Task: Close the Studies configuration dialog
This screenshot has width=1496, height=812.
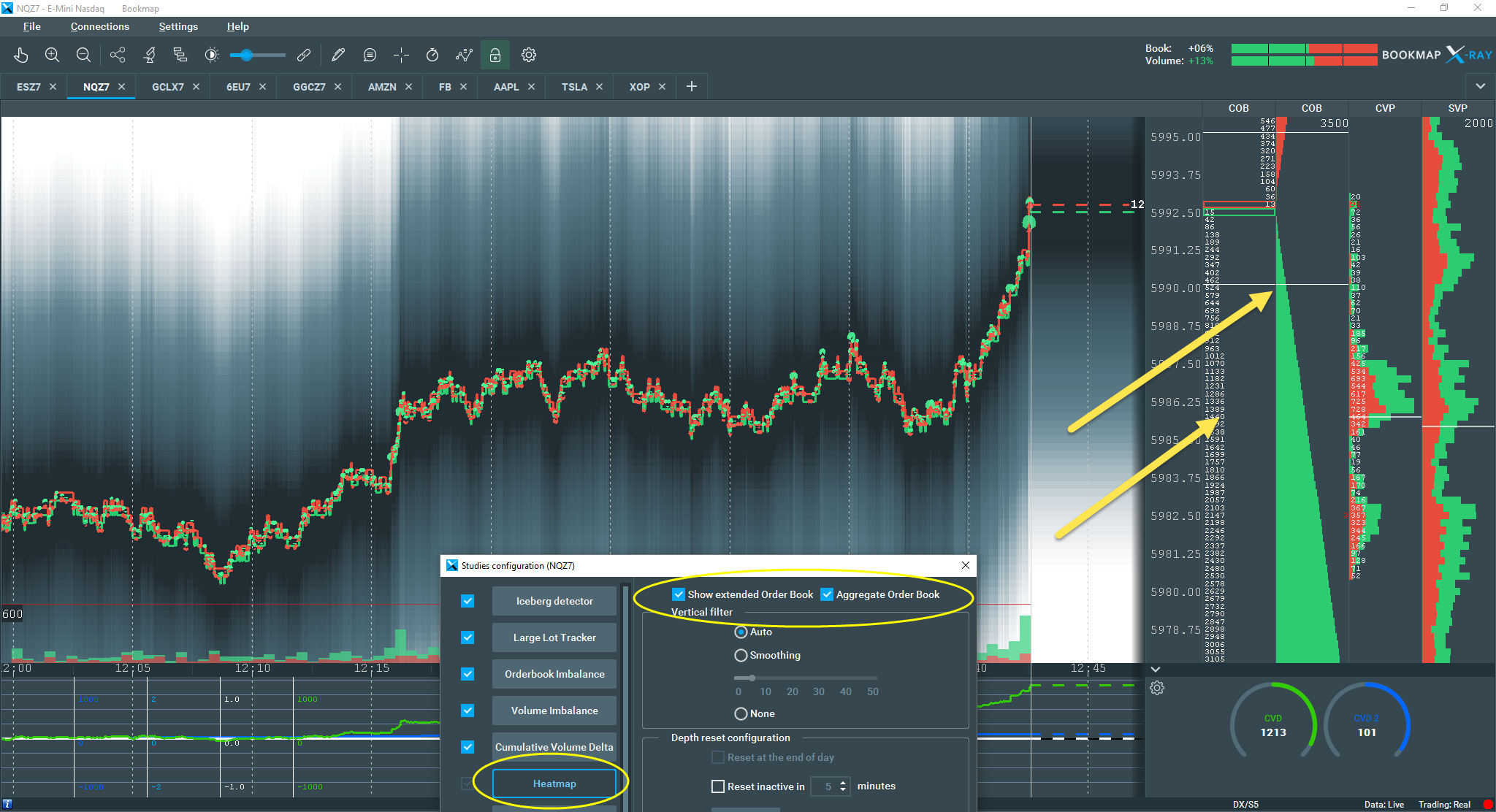Action: pos(966,565)
